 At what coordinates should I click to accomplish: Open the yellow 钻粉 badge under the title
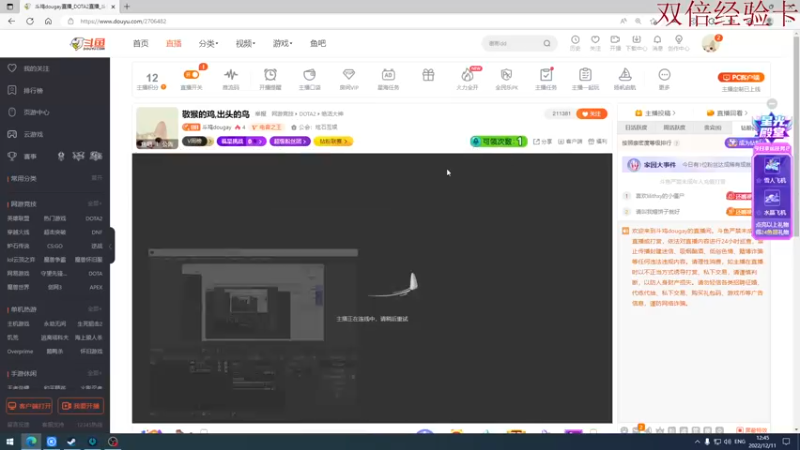333,141
